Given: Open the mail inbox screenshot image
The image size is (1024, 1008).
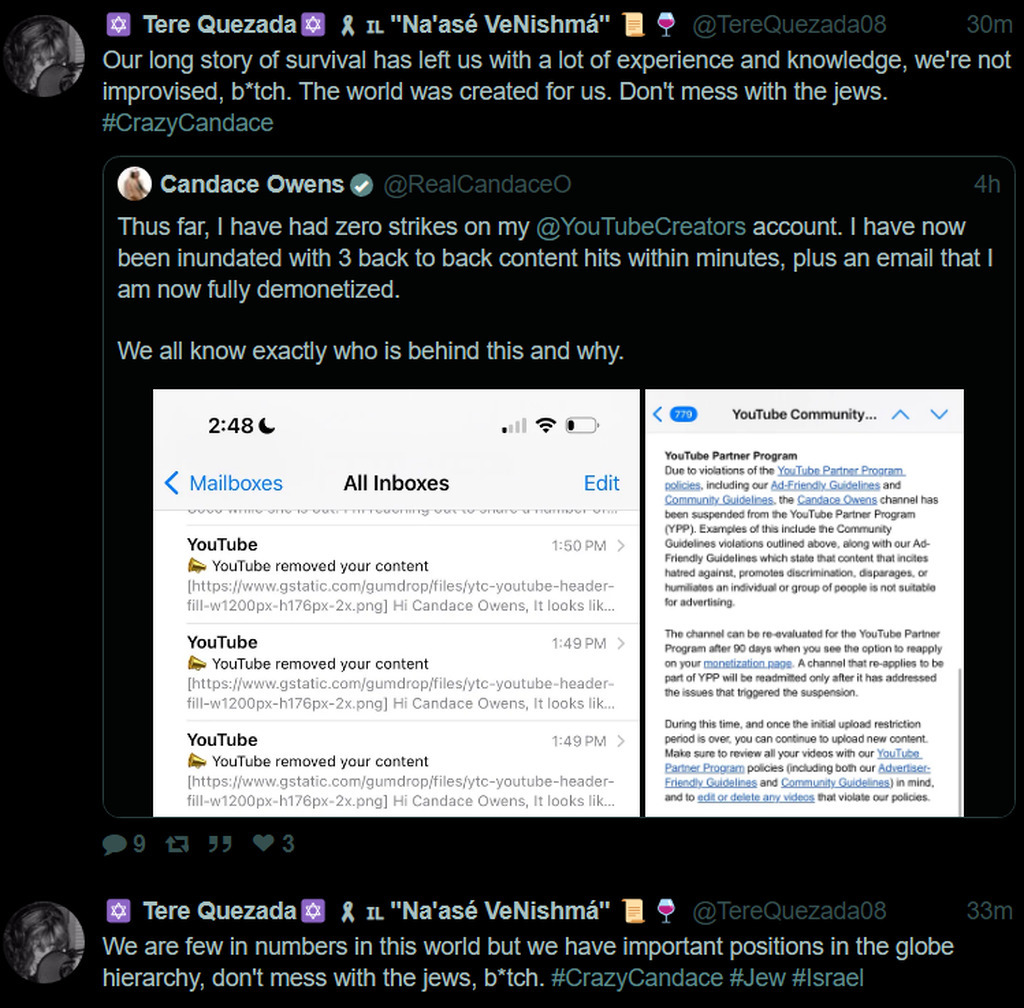Looking at the screenshot, I should 396,603.
